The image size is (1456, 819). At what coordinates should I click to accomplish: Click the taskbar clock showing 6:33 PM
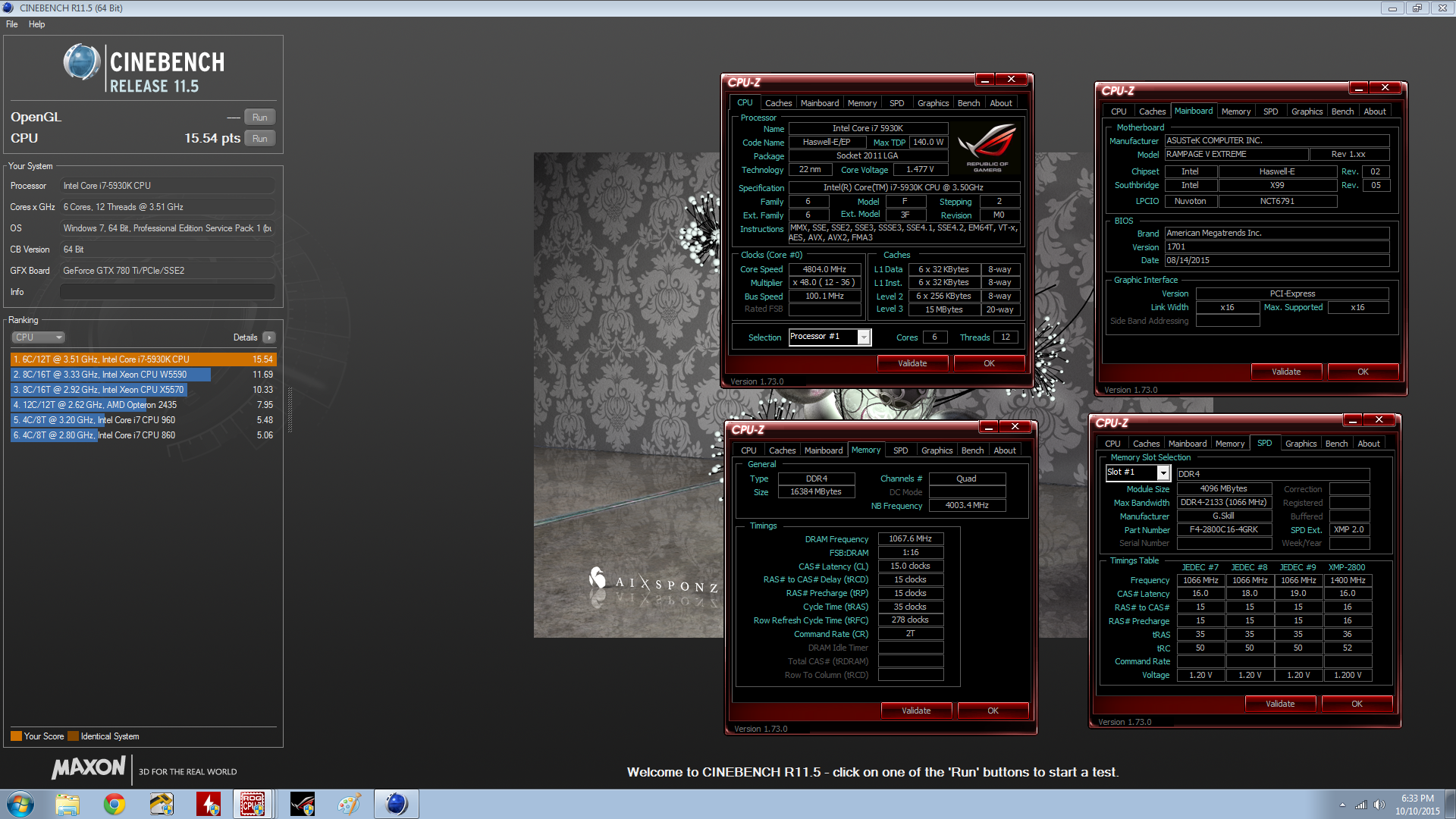pyautogui.click(x=1417, y=805)
